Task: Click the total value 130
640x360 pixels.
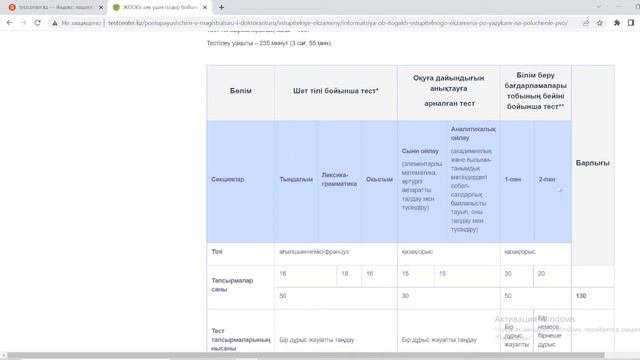Action: [x=581, y=296]
